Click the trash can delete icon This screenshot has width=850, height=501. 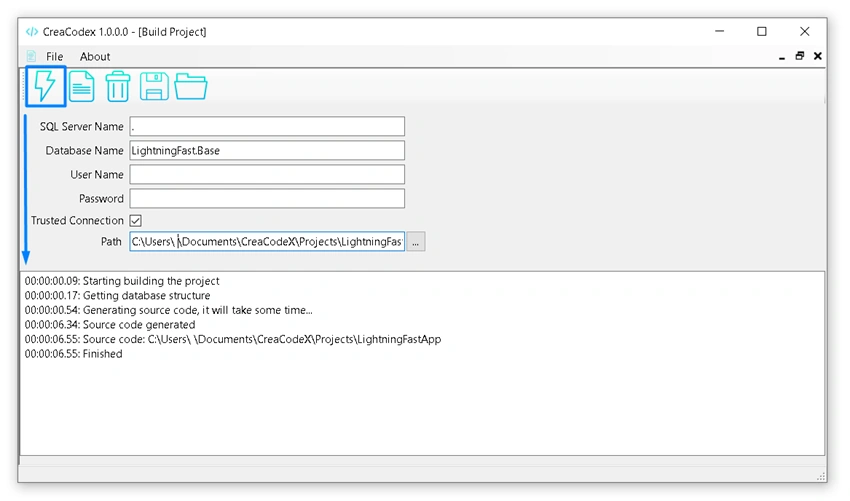[x=118, y=87]
